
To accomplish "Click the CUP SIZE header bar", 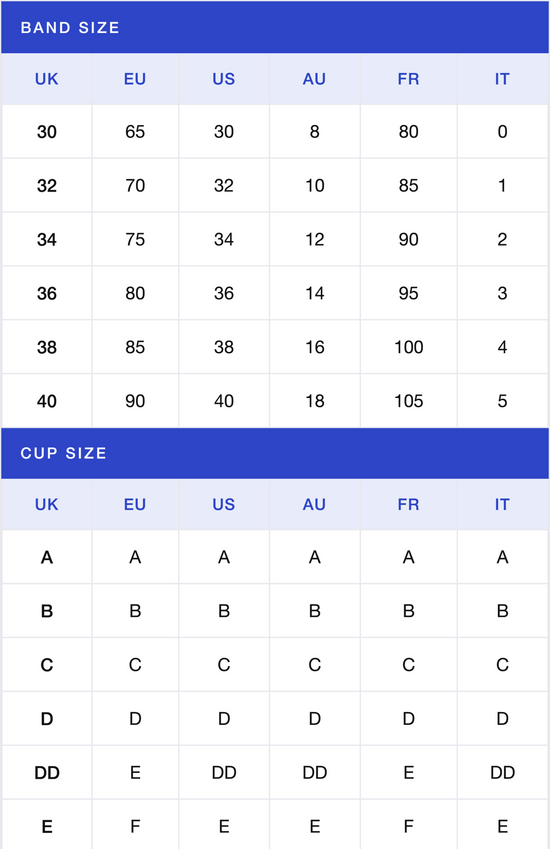I will 275,453.
